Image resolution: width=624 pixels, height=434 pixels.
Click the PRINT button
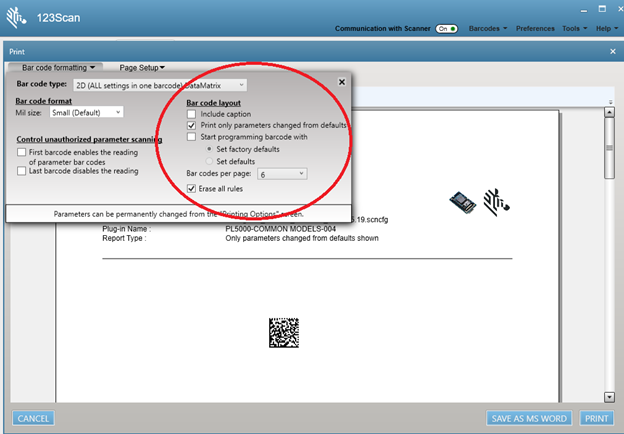(597, 418)
